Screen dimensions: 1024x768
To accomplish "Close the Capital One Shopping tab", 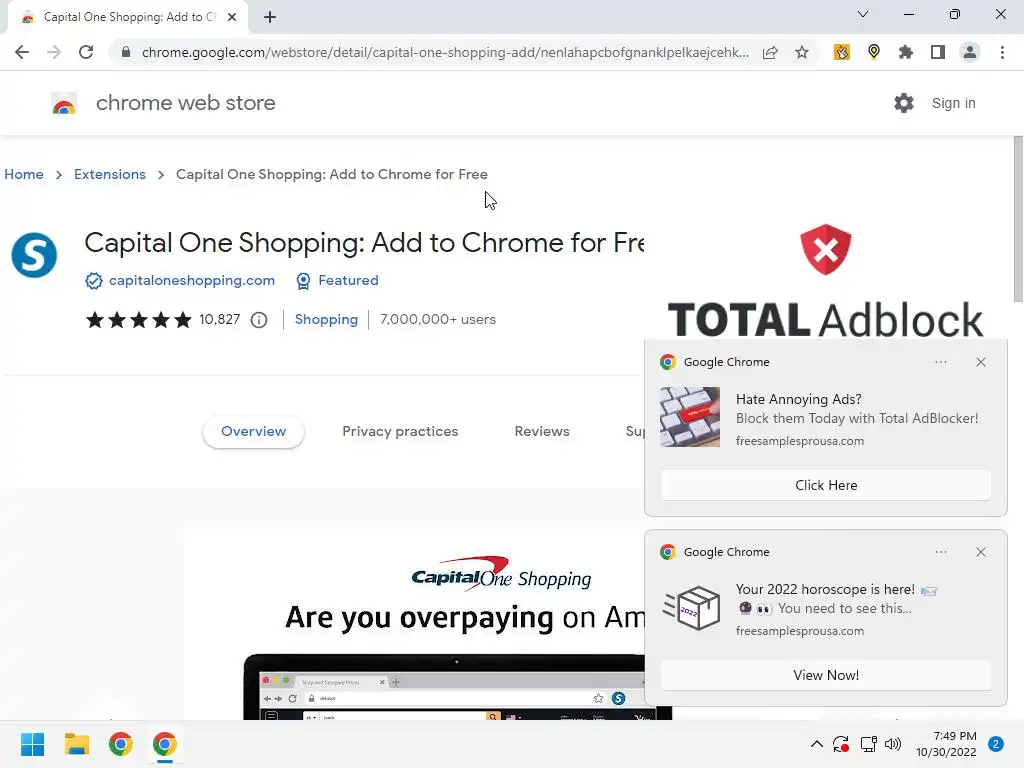I will coord(232,17).
